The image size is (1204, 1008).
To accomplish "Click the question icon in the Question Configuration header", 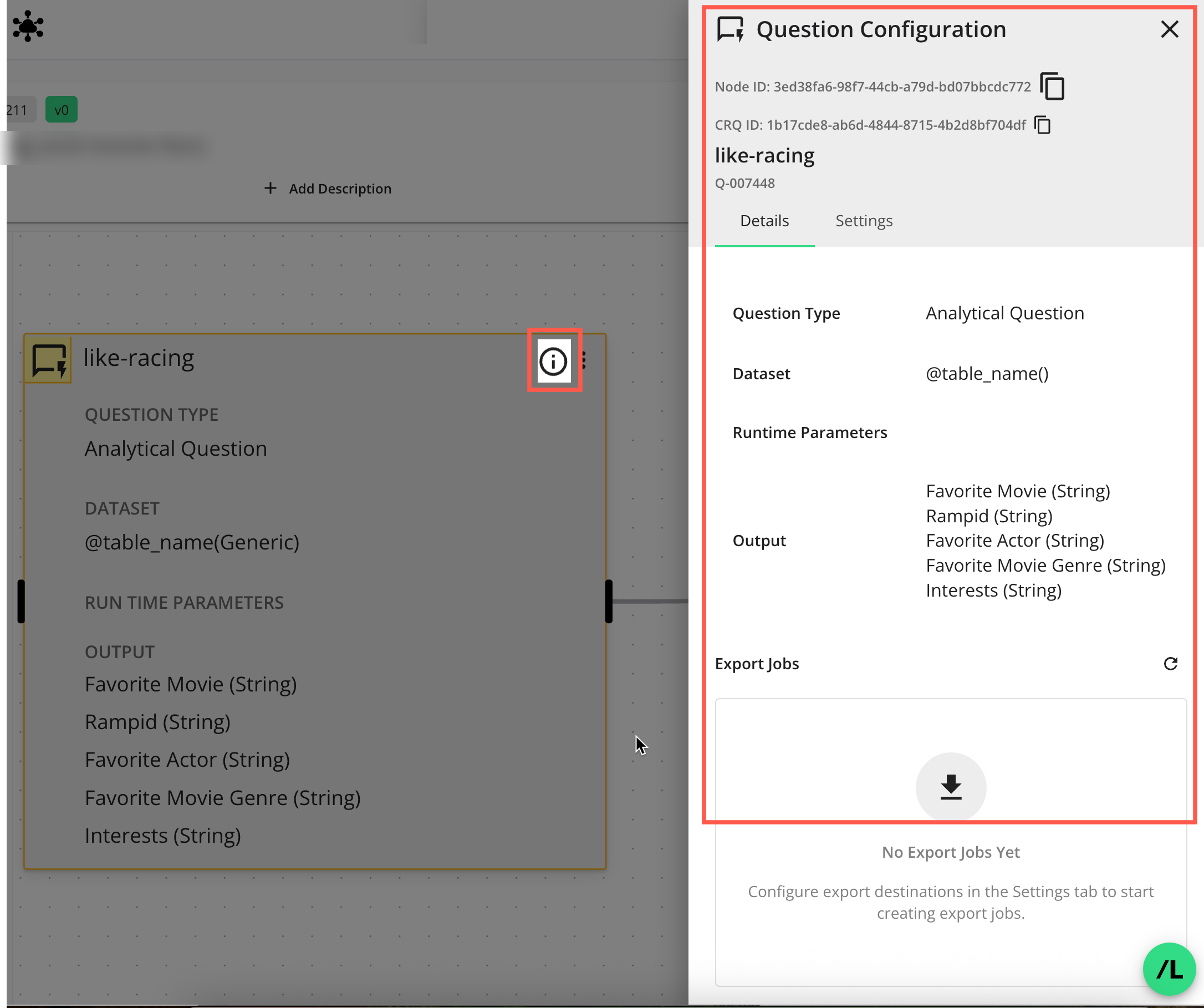I will tap(731, 29).
